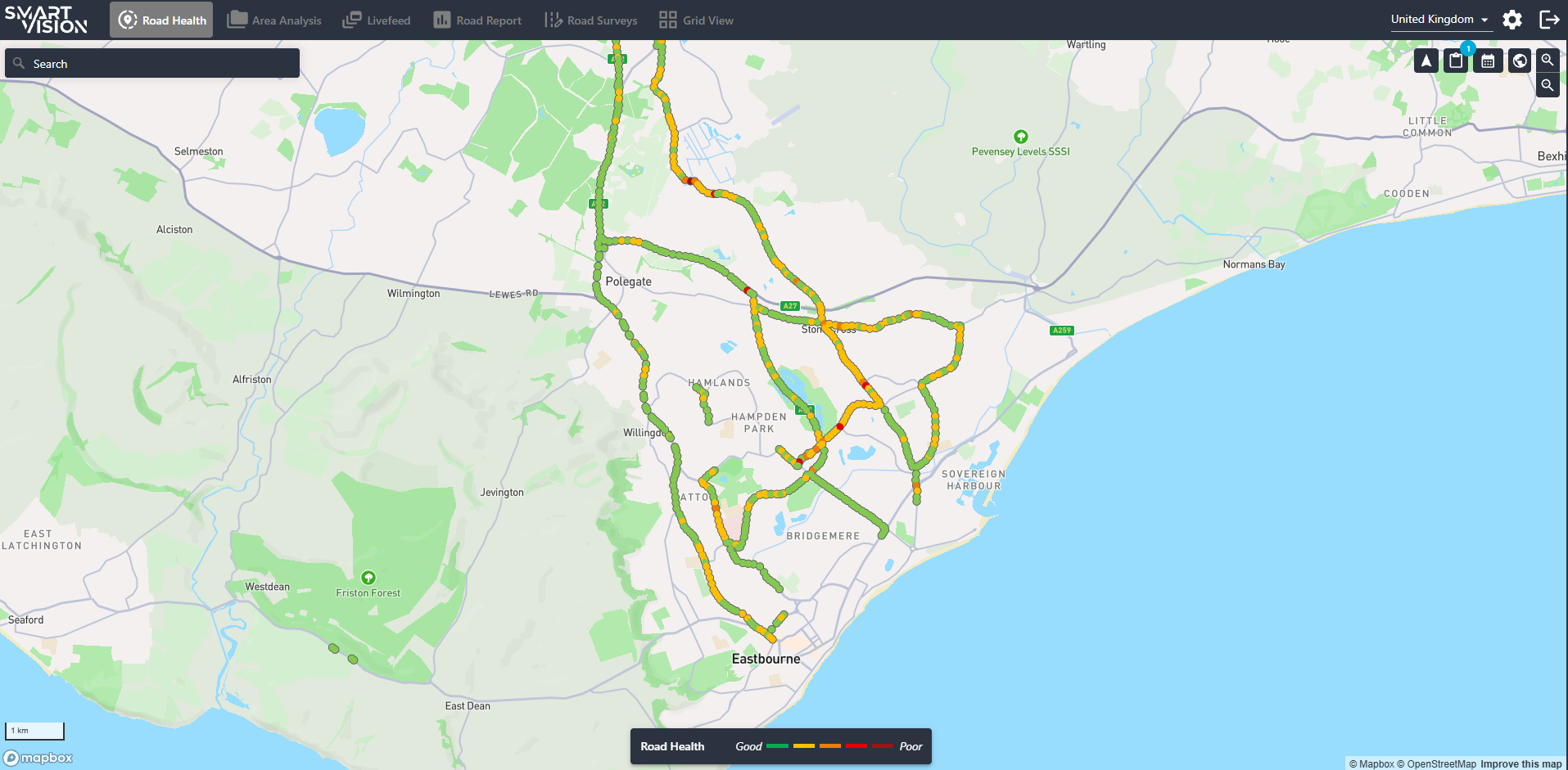Image resolution: width=1568 pixels, height=770 pixels.
Task: Click the Wilmington map label
Action: click(x=413, y=294)
